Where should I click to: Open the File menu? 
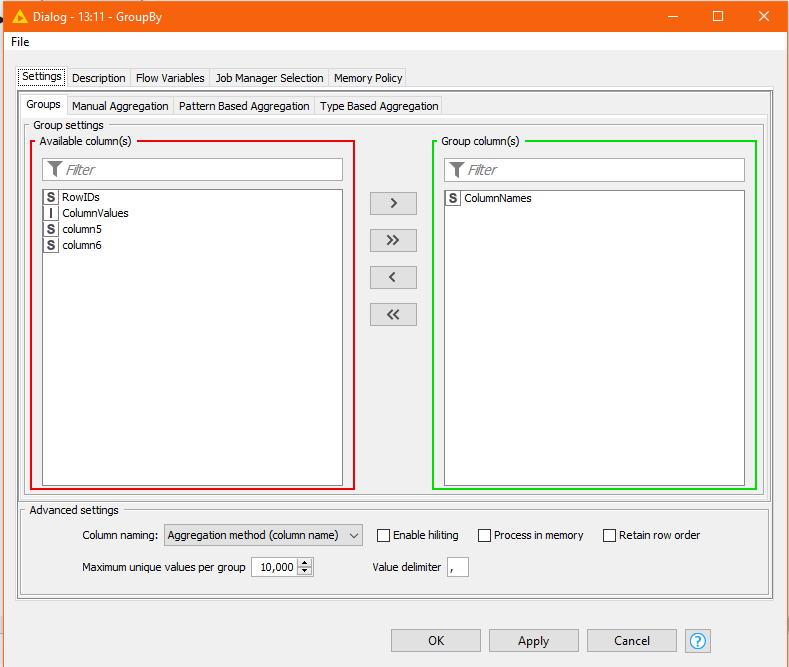20,42
